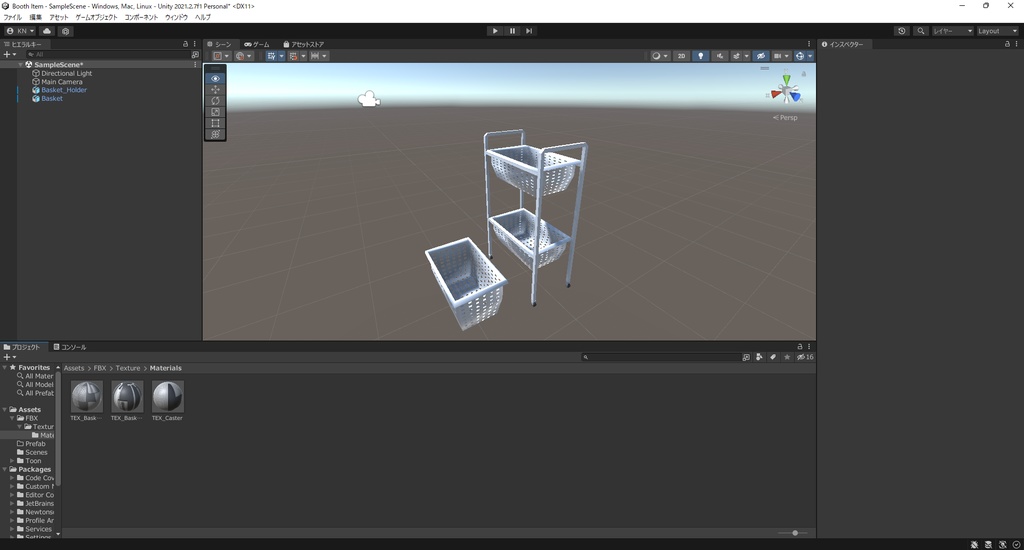Image resolution: width=1024 pixels, height=550 pixels.
Task: Toggle grid snapping icon in Scene toolbar
Action: 293,56
